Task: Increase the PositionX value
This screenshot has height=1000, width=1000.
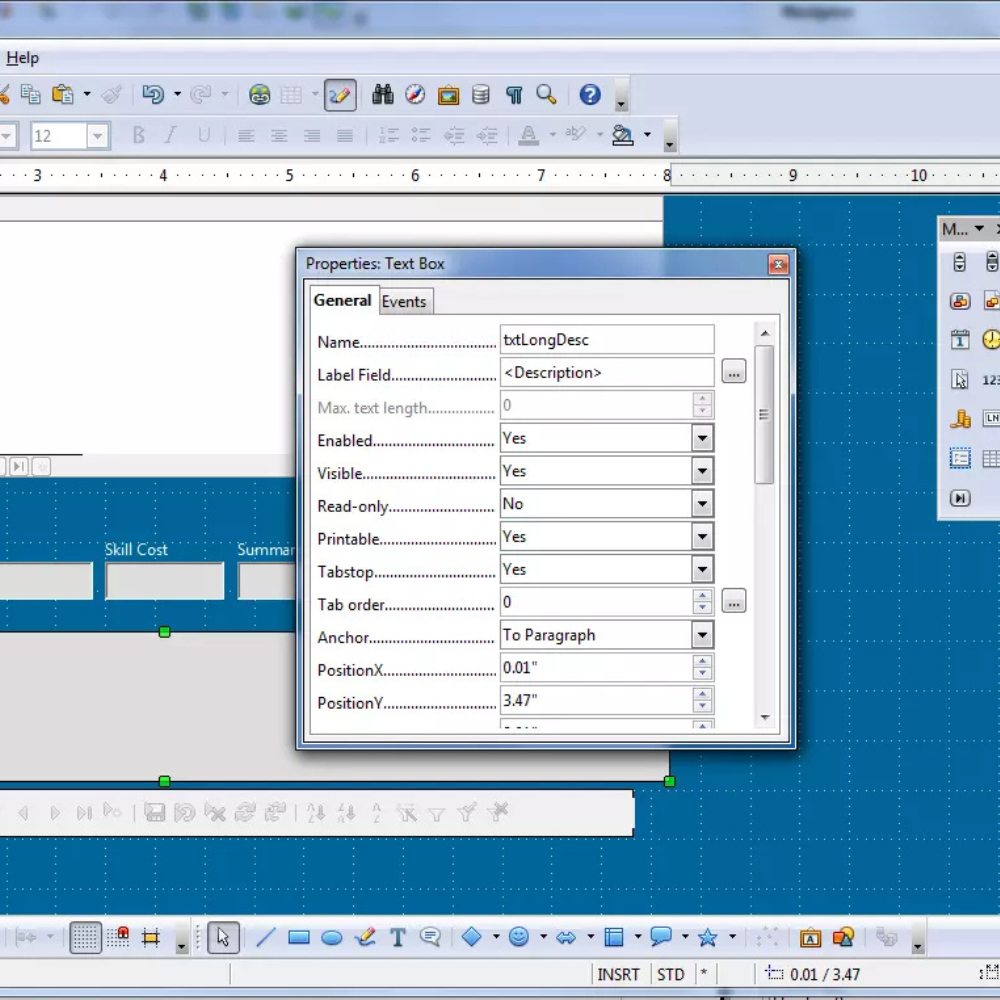Action: [702, 661]
